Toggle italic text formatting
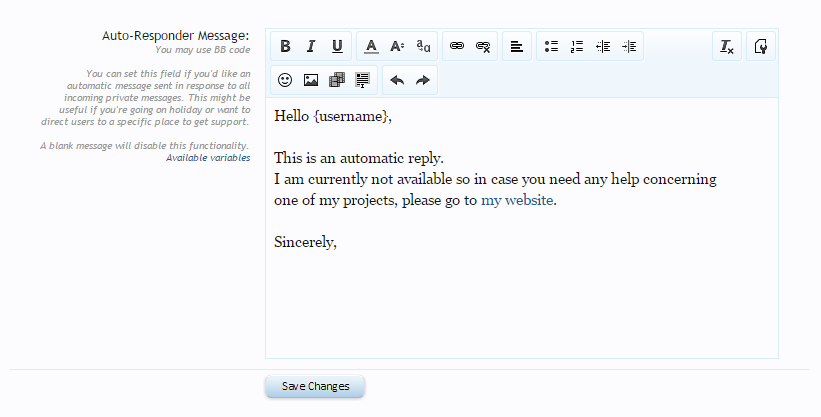The image size is (821, 417). tap(311, 46)
